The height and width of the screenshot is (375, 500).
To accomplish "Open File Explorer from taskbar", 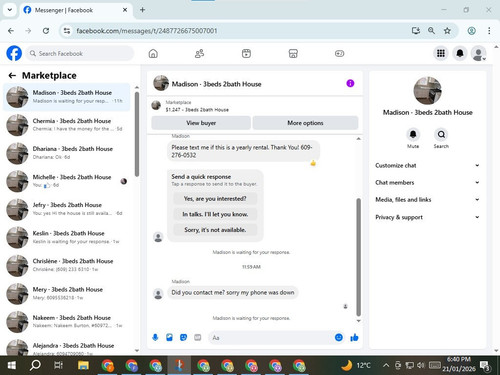I will click(83, 365).
